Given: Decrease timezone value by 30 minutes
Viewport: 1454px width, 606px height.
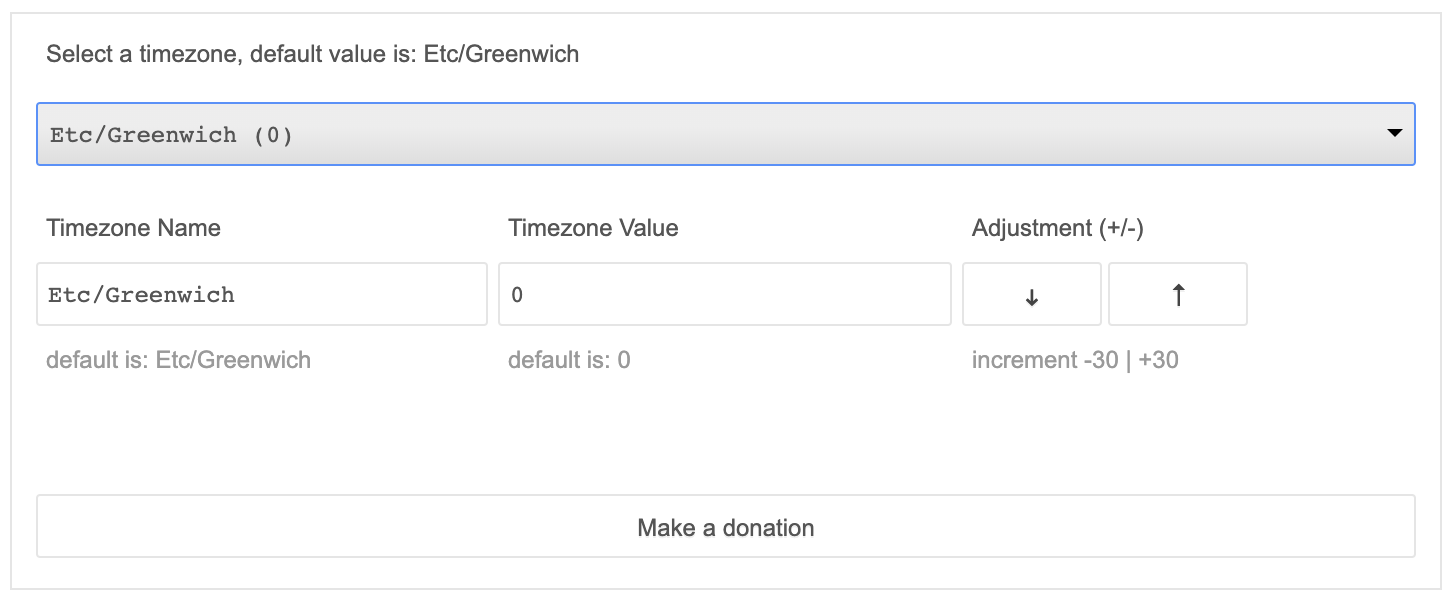Looking at the screenshot, I should 1031,293.
